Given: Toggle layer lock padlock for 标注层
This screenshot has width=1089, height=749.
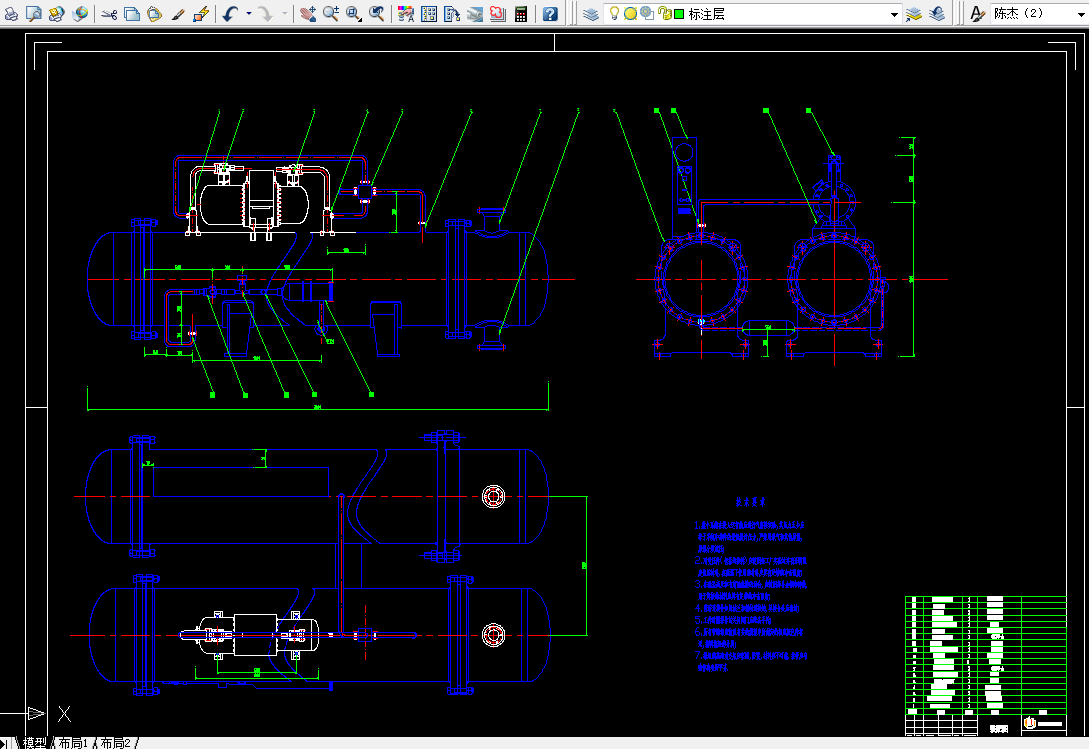Looking at the screenshot, I should pos(664,13).
